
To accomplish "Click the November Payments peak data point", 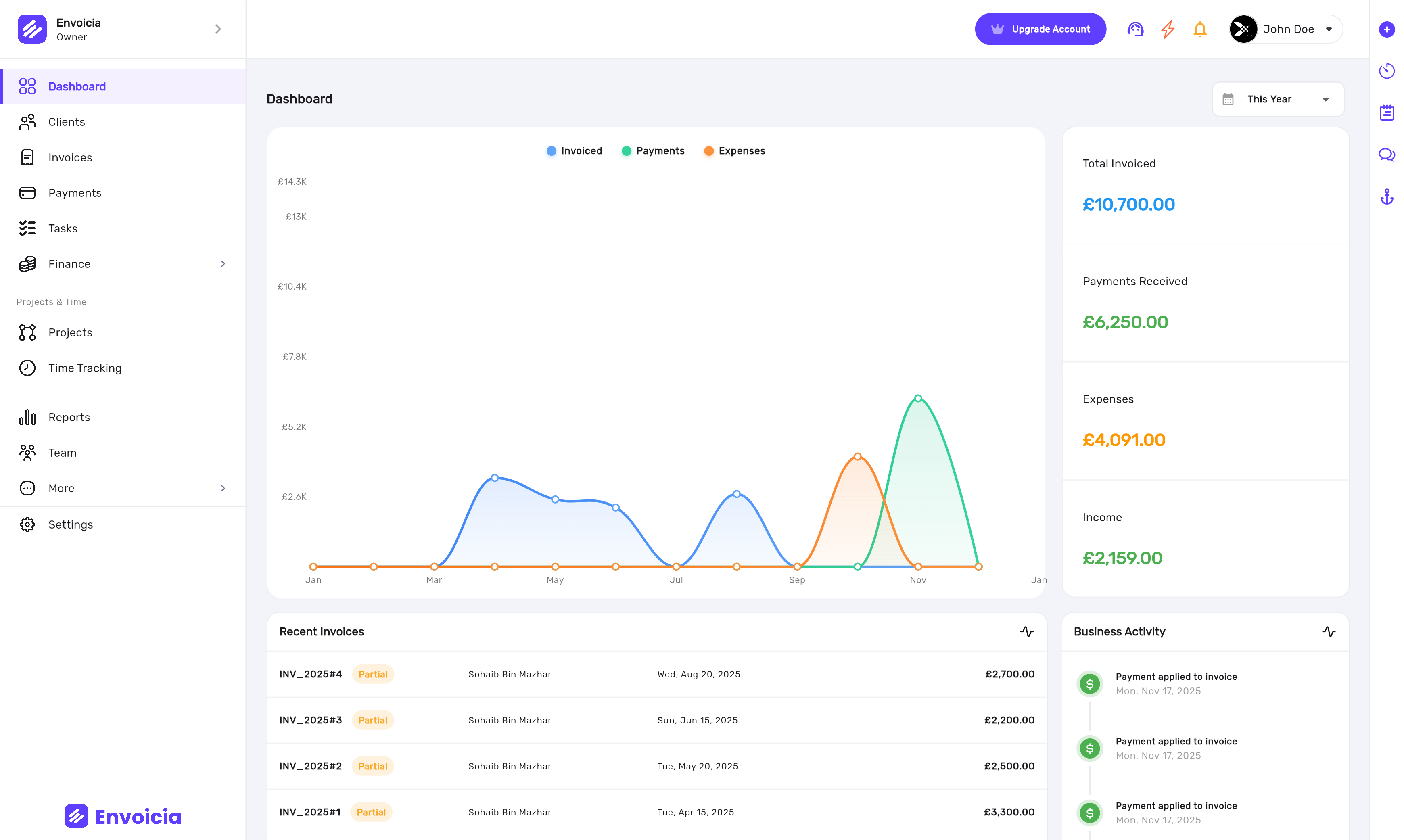I will [918, 399].
